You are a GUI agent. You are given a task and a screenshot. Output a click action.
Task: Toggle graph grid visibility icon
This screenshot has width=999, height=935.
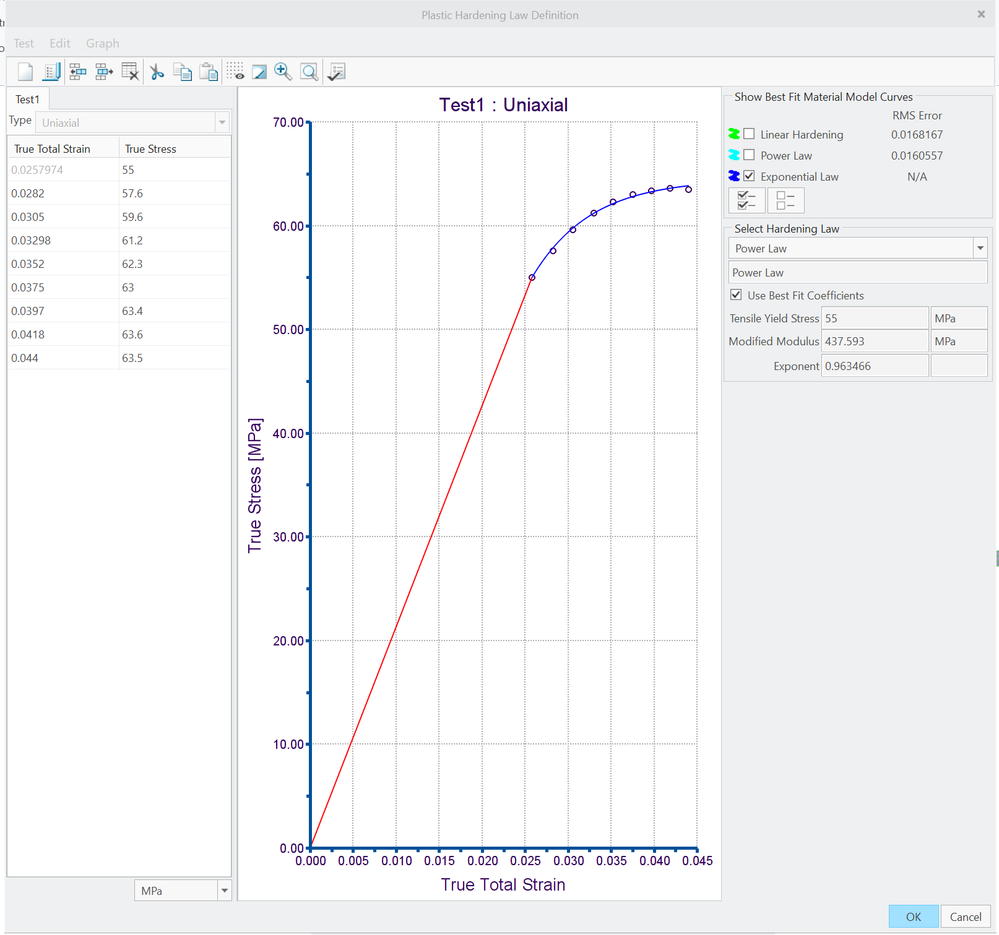pyautogui.click(x=236, y=71)
